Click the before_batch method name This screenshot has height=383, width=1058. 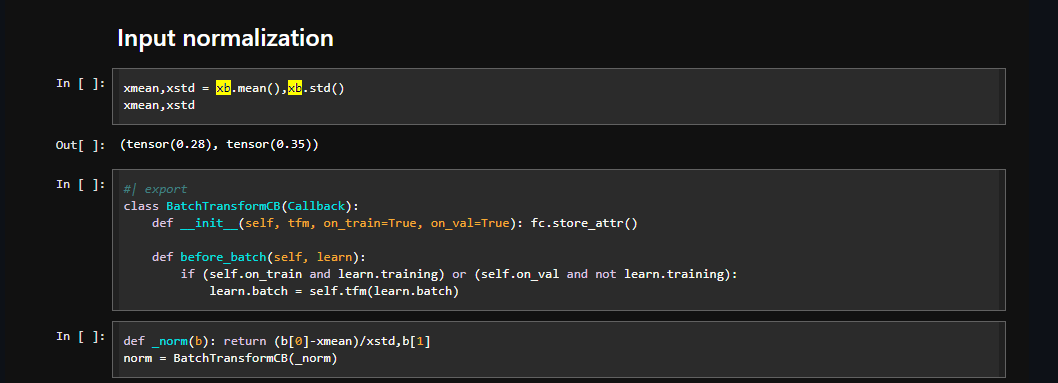coord(223,258)
